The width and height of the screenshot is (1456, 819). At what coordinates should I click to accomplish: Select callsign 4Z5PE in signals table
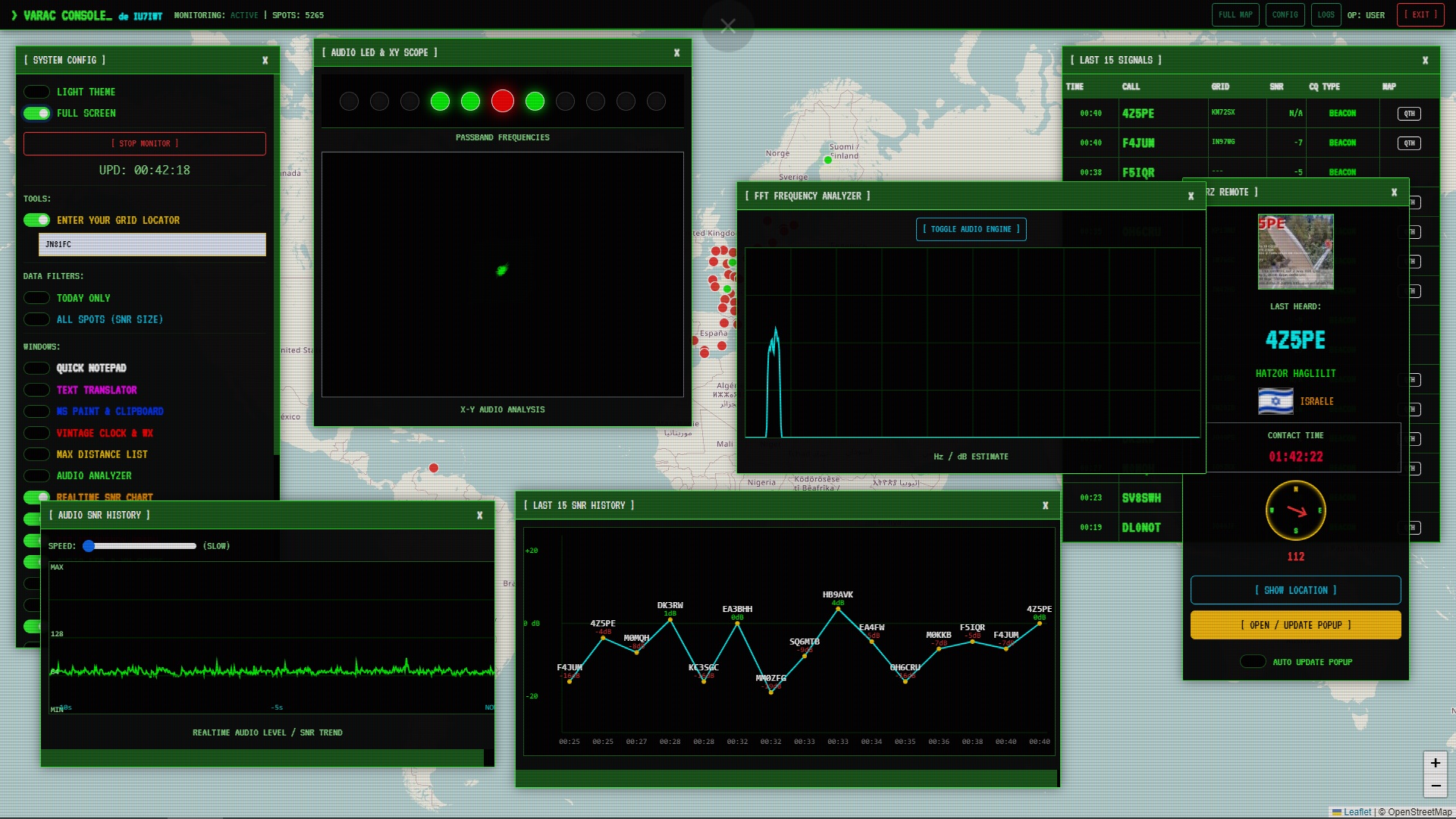coord(1137,114)
